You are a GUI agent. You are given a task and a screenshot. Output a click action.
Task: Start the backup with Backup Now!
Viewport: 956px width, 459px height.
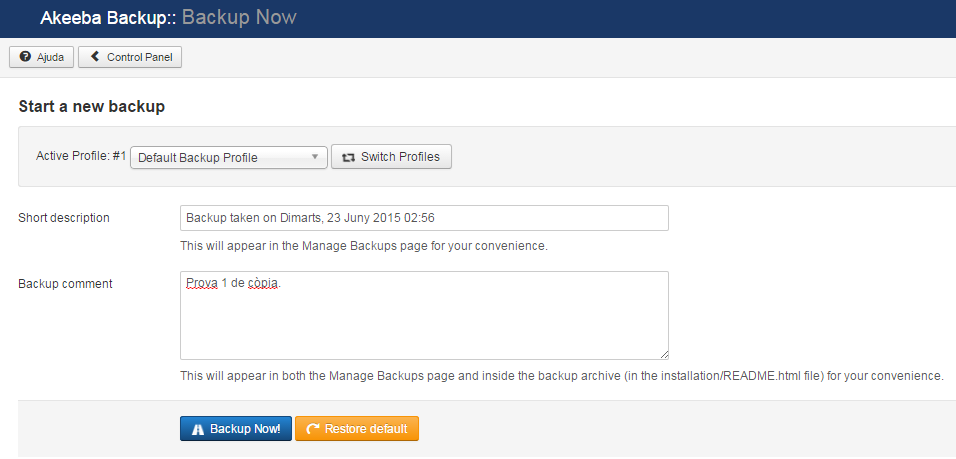(x=236, y=429)
